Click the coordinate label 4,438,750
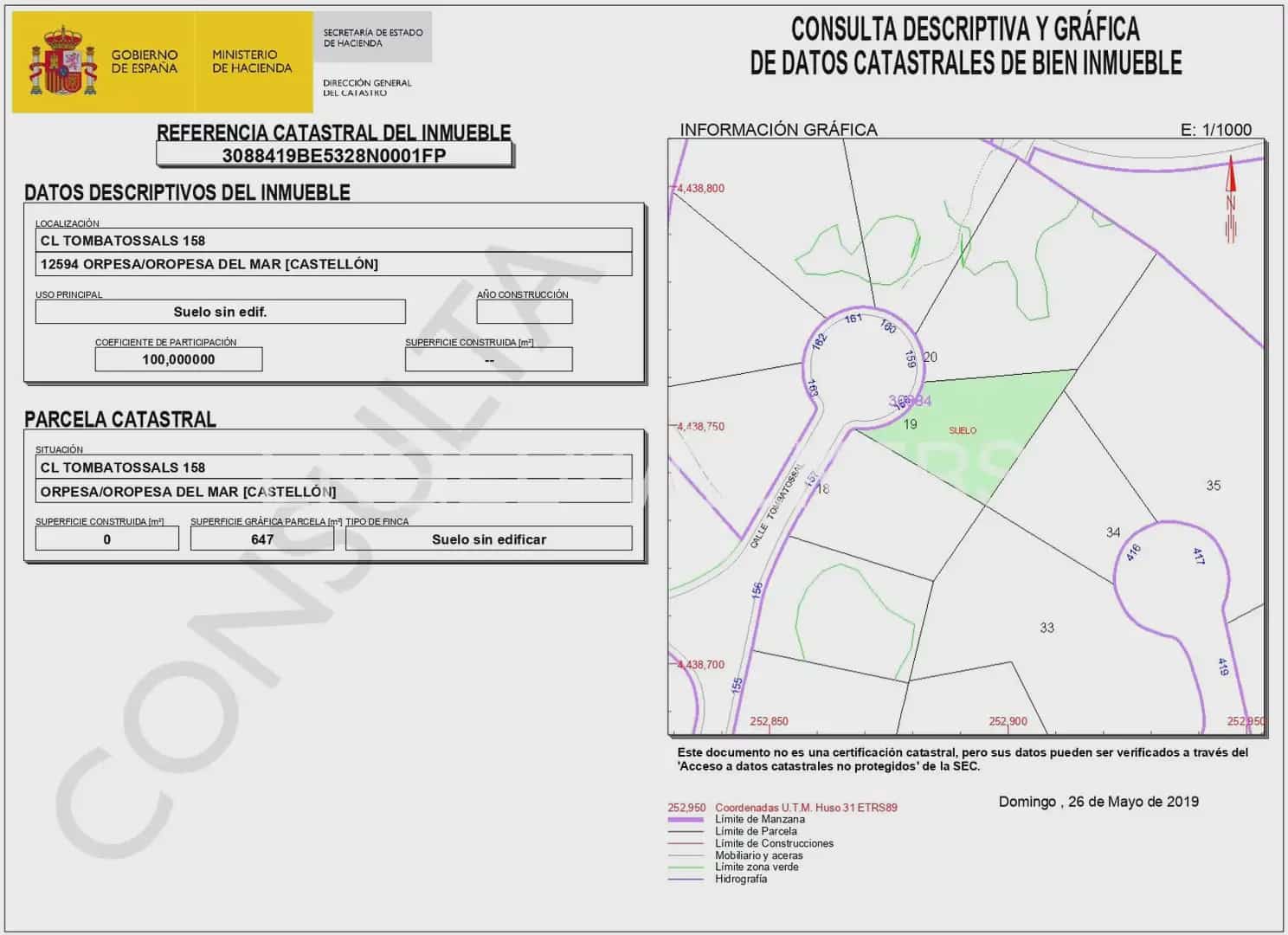 (700, 427)
